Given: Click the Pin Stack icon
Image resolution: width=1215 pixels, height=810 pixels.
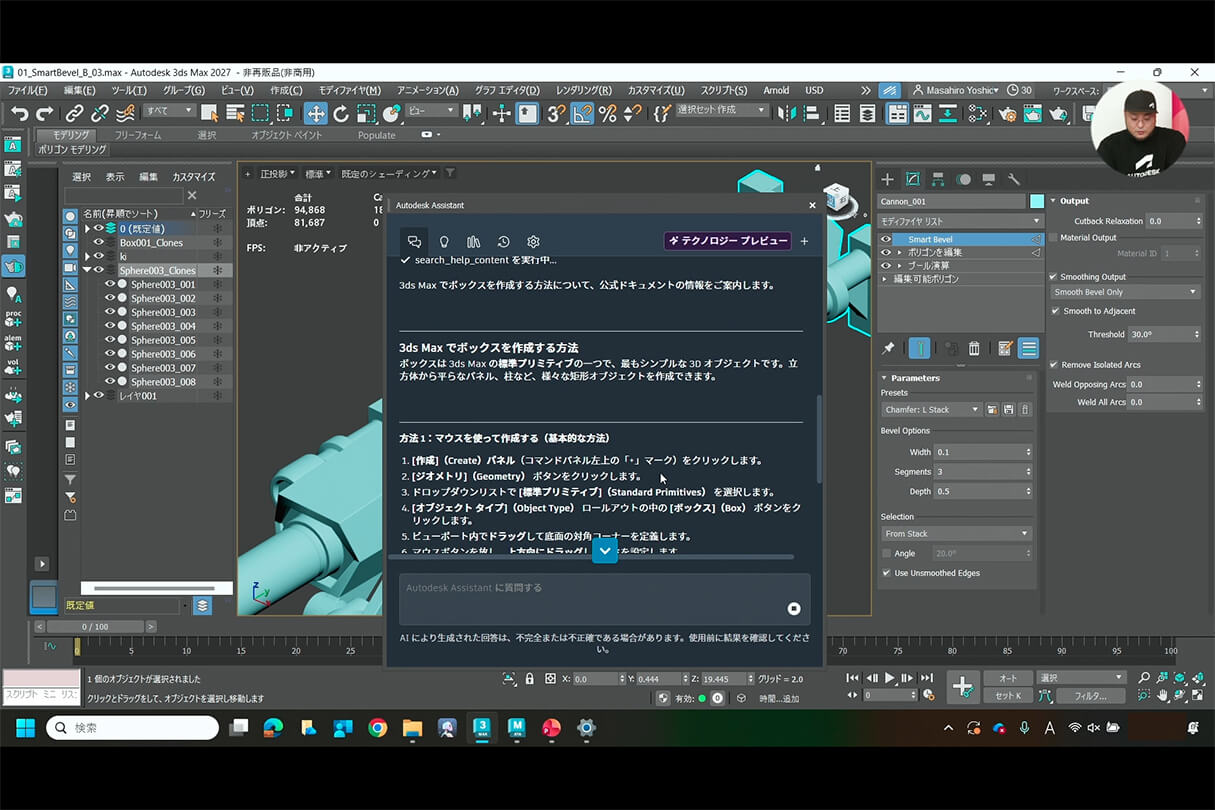Looking at the screenshot, I should point(888,348).
